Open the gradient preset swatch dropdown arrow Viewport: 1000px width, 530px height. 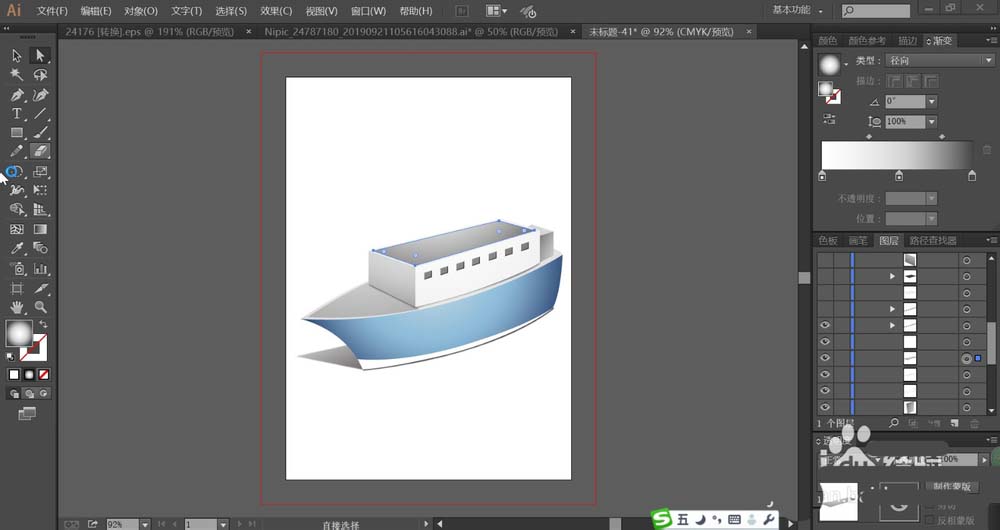tap(846, 64)
